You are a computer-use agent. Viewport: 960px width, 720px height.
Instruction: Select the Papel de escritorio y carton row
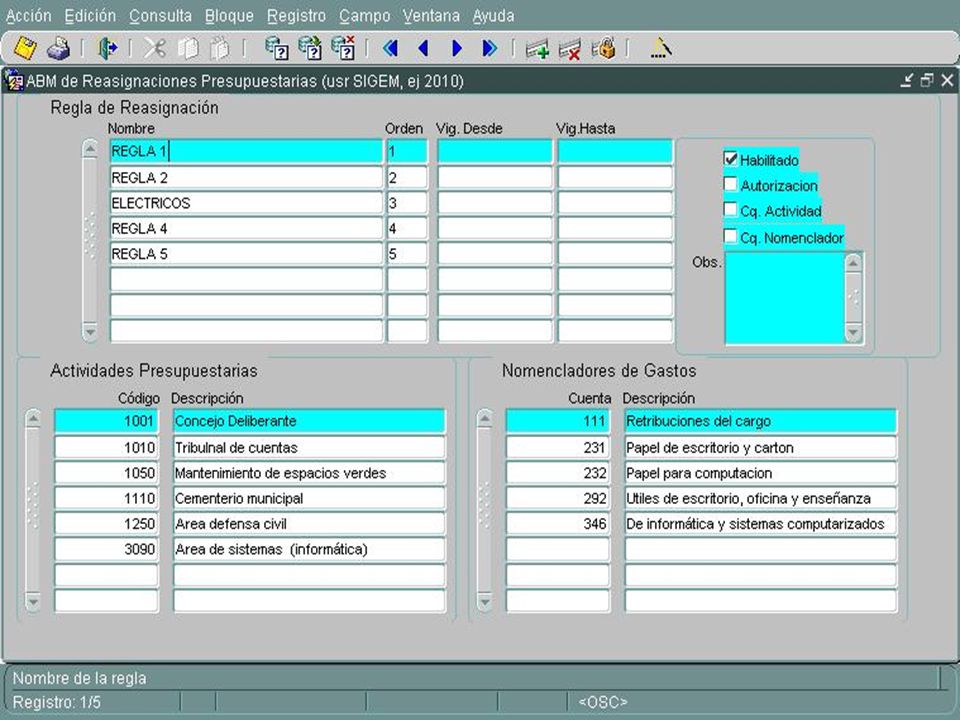pyautogui.click(x=761, y=448)
